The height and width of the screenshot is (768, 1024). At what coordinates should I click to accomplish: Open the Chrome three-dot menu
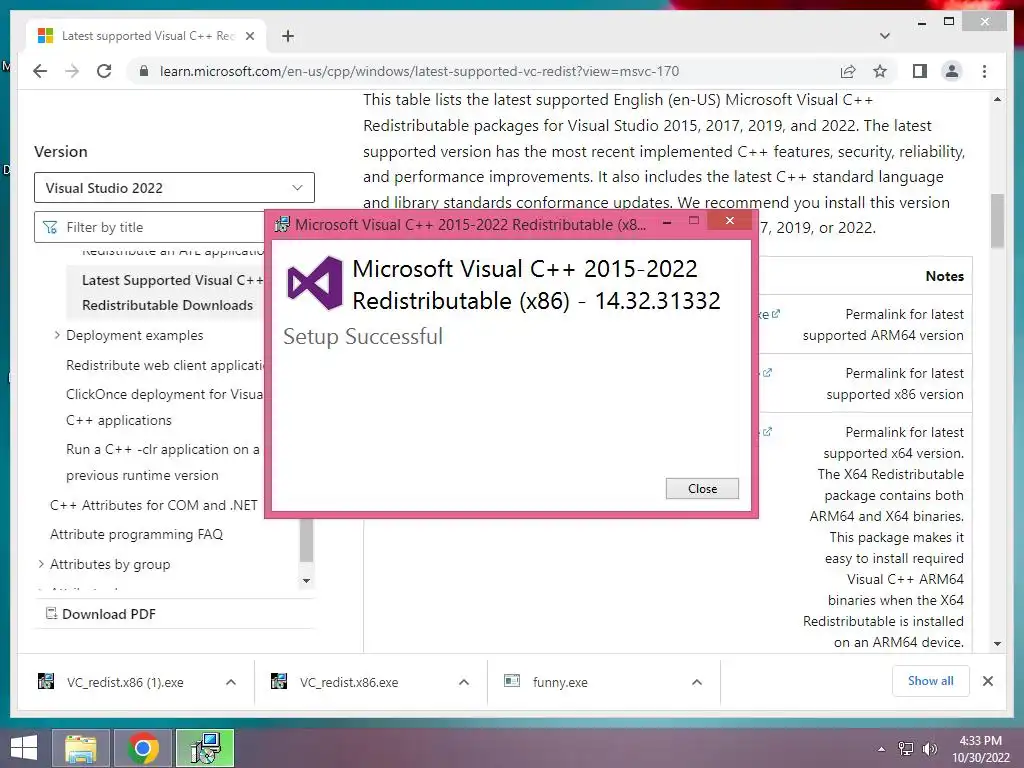pos(984,71)
